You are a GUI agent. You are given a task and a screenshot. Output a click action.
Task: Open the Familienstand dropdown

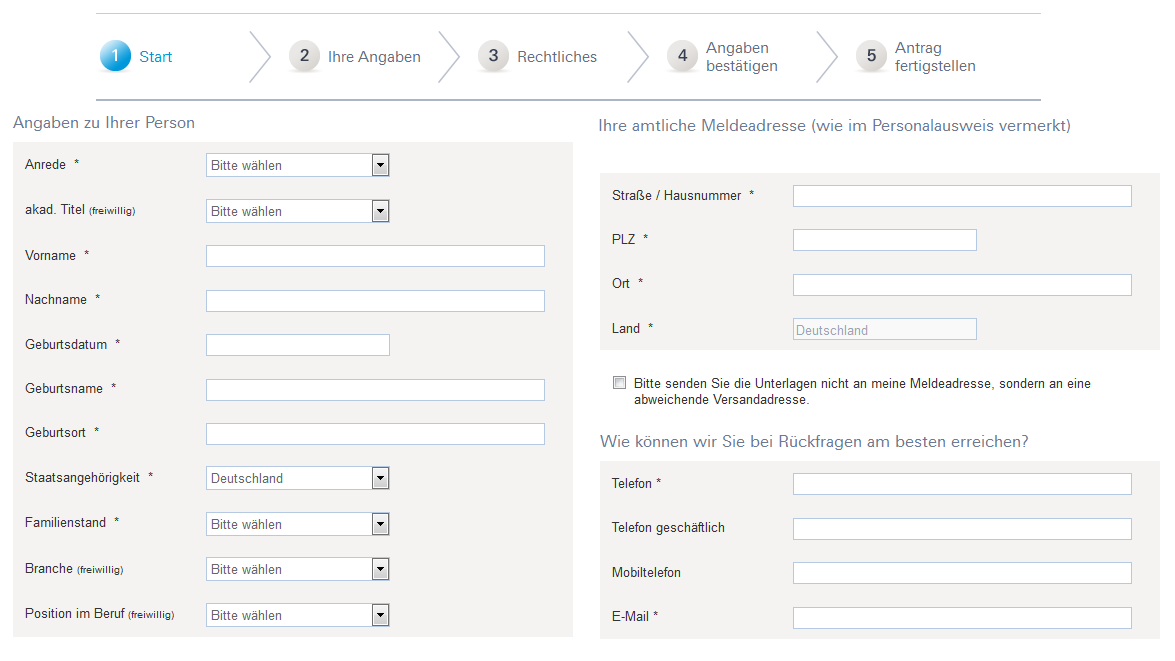(x=297, y=524)
